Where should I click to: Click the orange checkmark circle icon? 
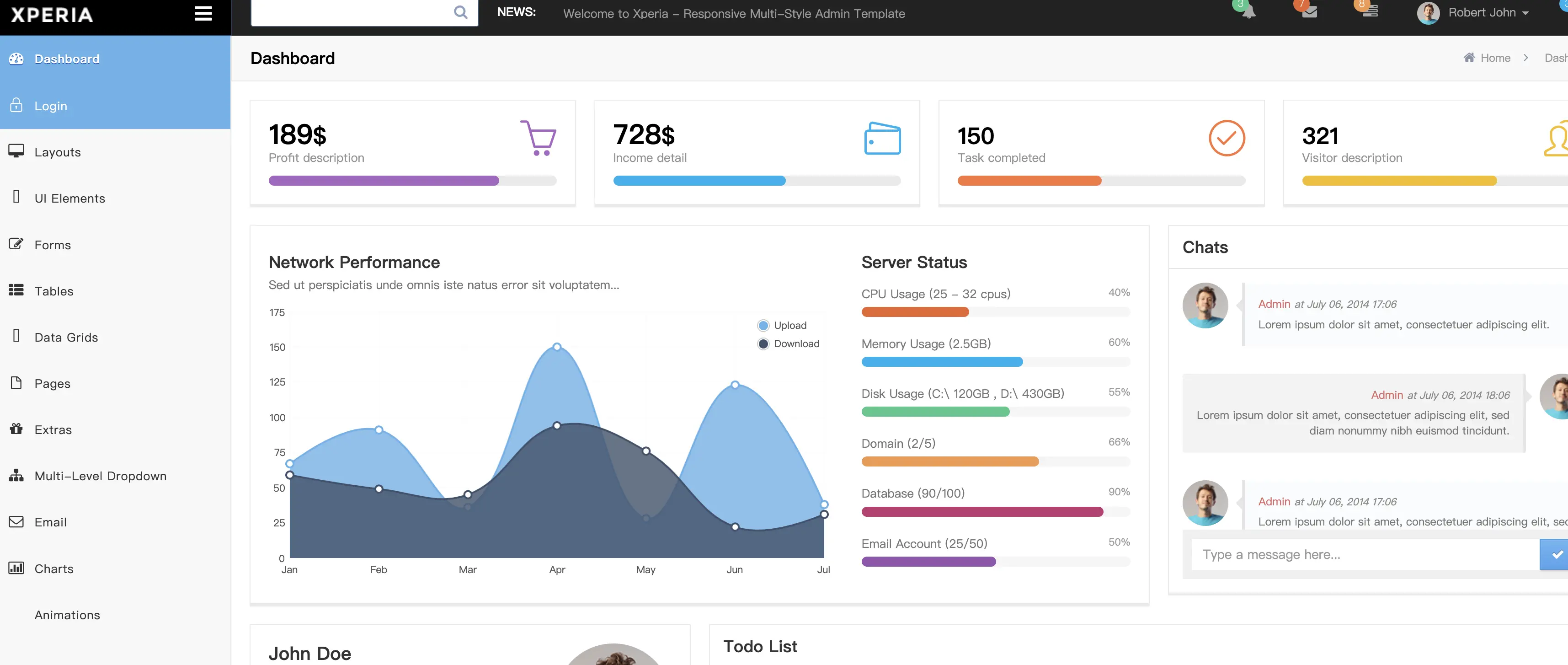(1227, 138)
